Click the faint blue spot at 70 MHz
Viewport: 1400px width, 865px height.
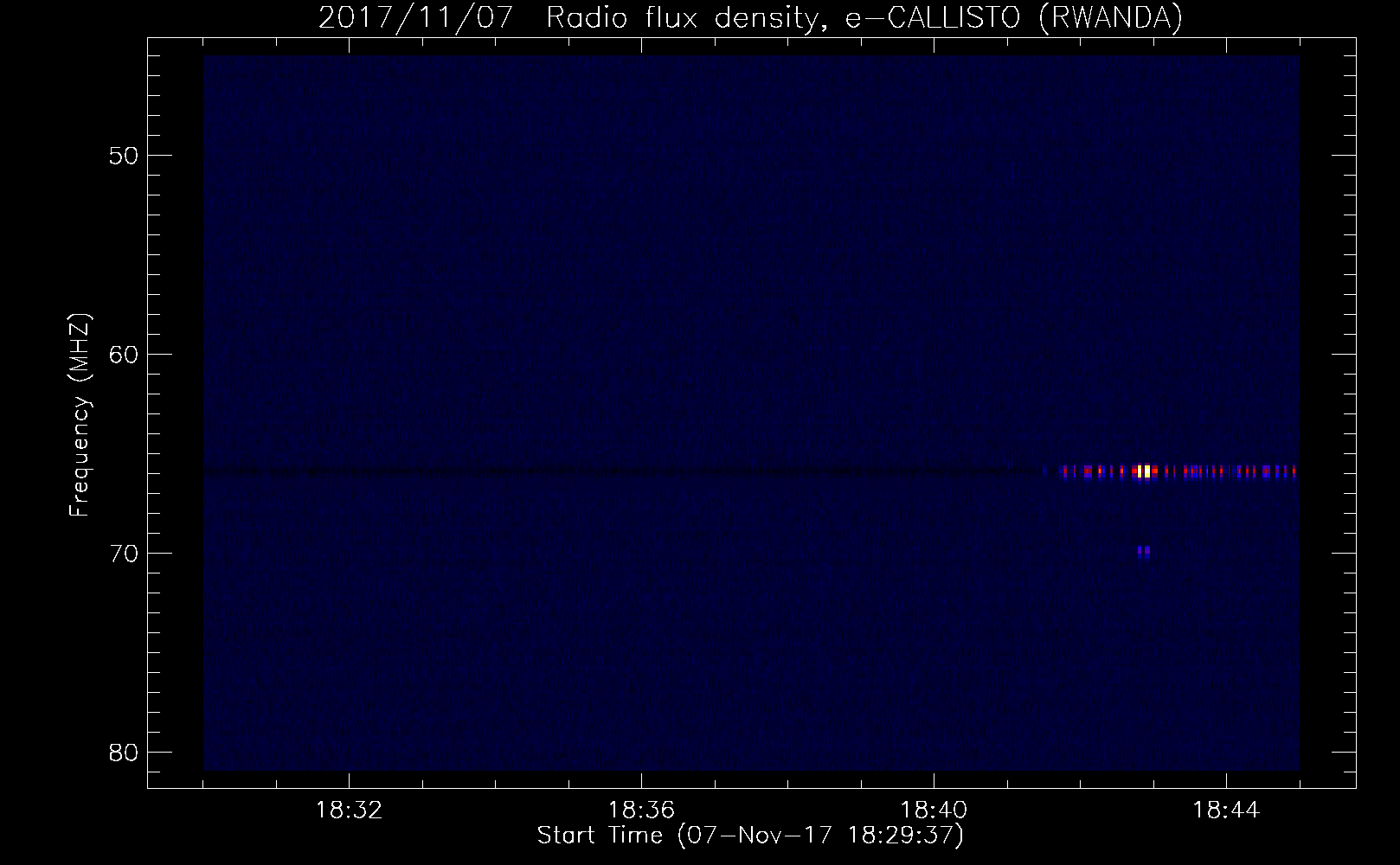1145,551
